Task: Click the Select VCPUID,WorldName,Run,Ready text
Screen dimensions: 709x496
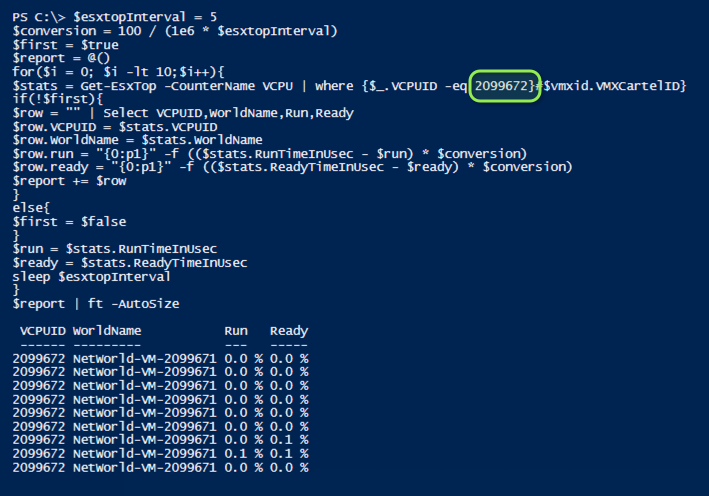Action: click(228, 113)
